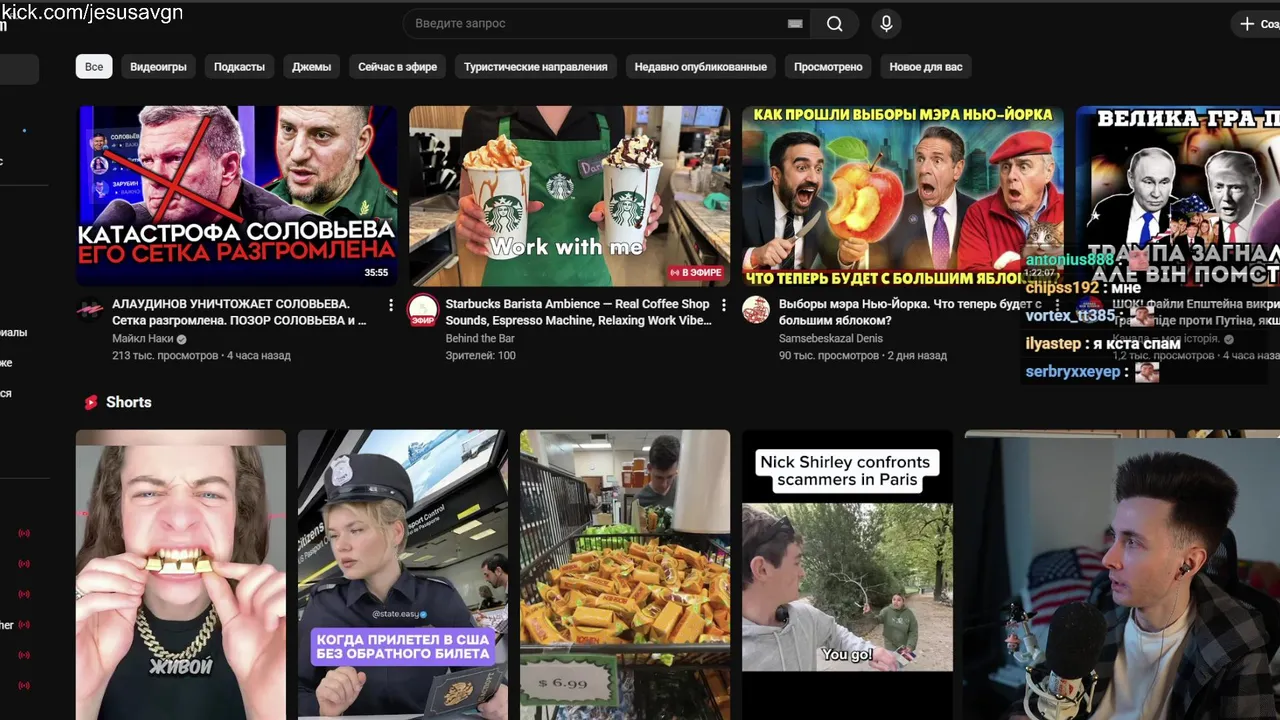Click the В ЭФИРЕ live badge
The image size is (1280, 720).
(696, 272)
